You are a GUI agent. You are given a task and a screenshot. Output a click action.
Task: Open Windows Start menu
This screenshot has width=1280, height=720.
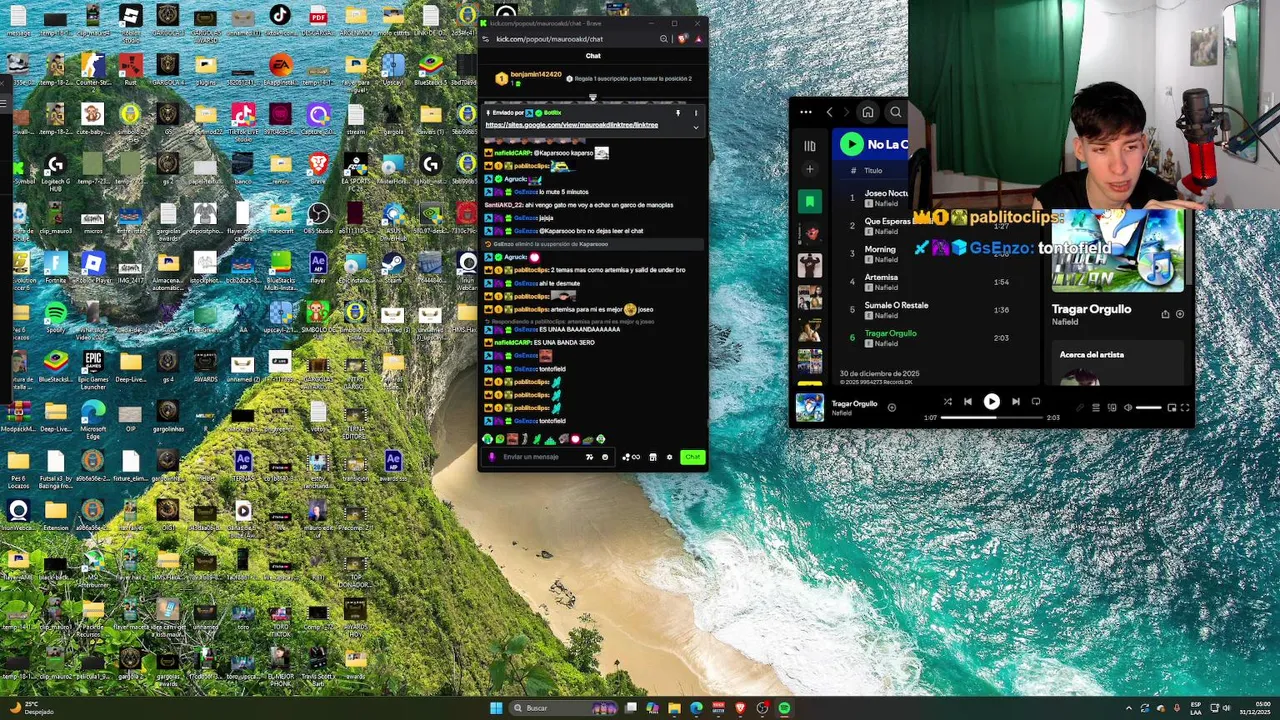(496, 708)
